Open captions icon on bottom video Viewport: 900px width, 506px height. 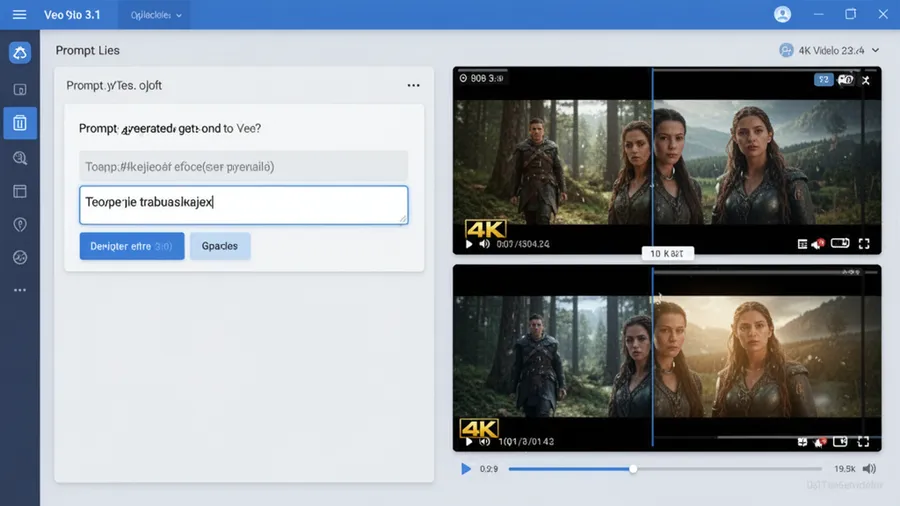(802, 442)
